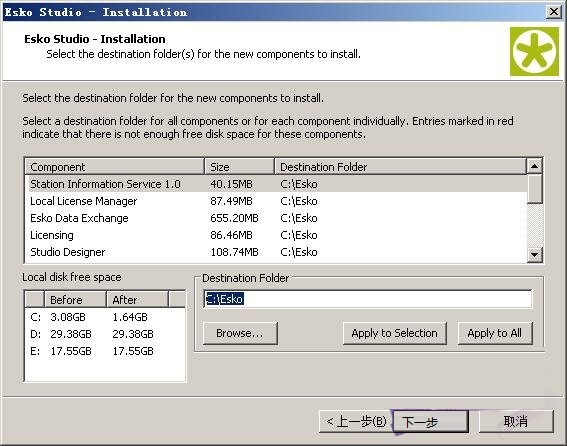This screenshot has height=446, width=567.
Task: Click the Destination Folder text field
Action: click(368, 299)
